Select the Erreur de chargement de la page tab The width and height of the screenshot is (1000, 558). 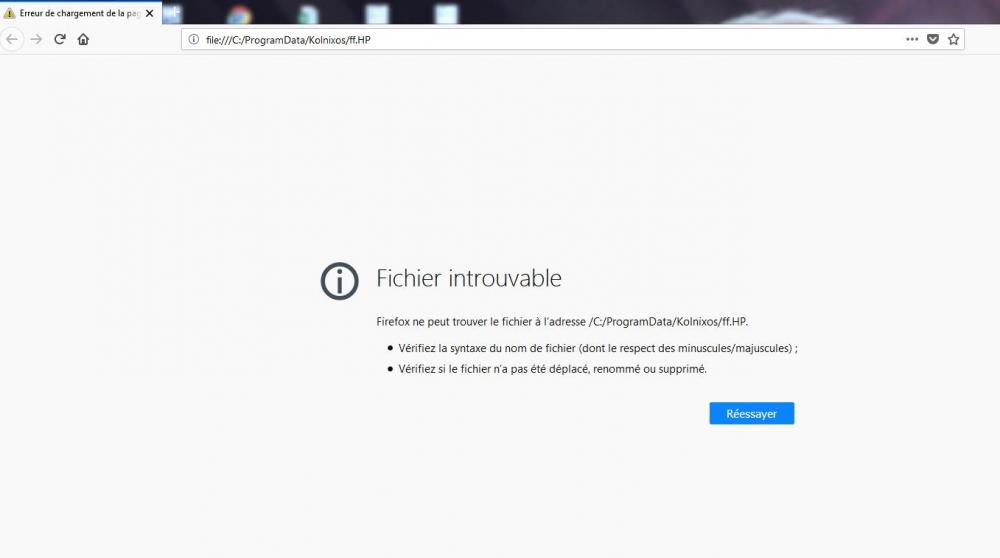80,13
